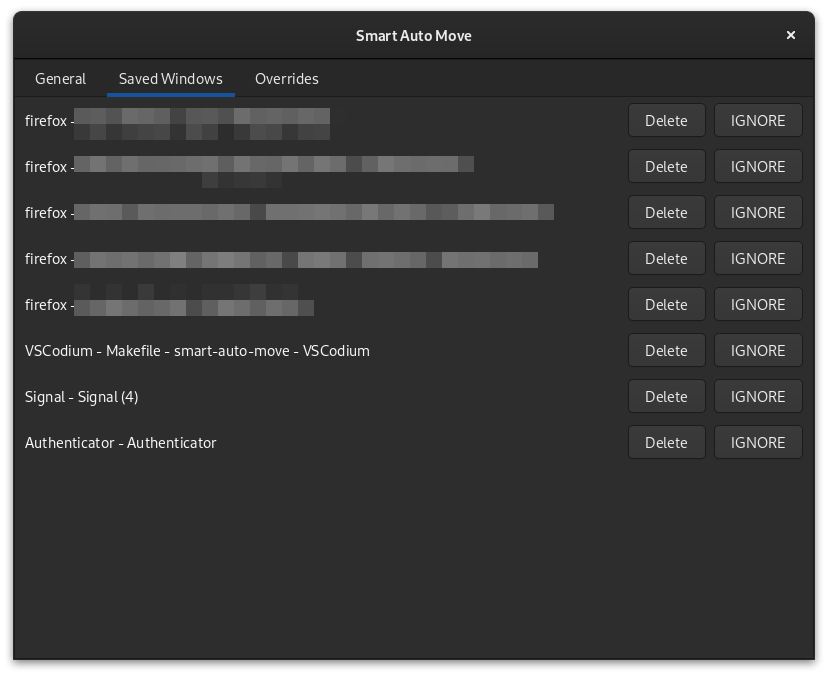Open the Overrides tab
The image size is (828, 676).
(x=287, y=79)
